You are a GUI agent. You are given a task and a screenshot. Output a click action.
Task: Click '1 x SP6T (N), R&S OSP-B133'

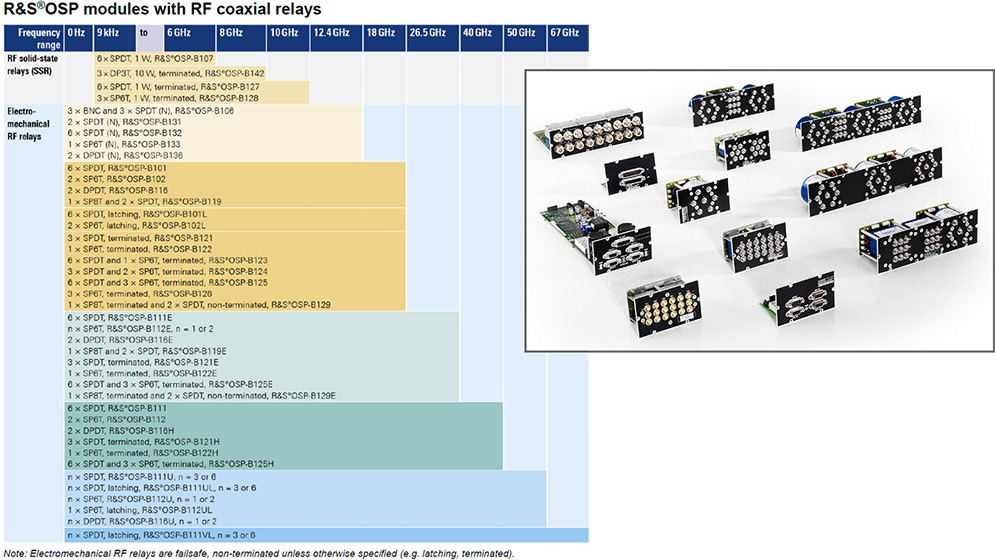coord(124,144)
